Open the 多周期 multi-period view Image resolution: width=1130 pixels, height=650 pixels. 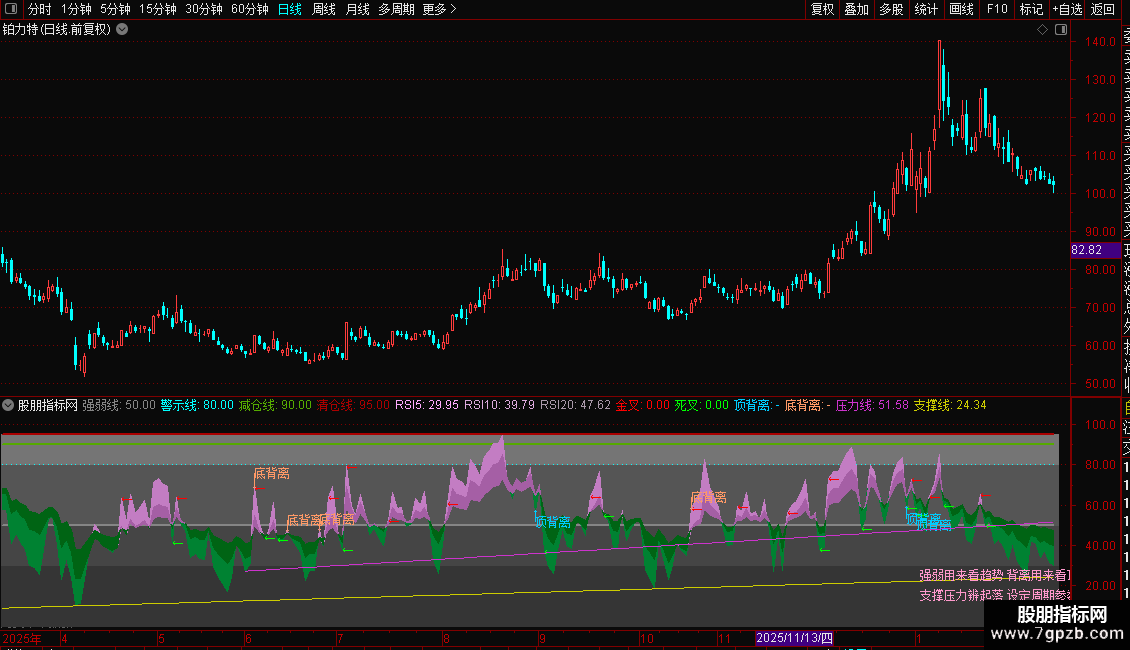pos(396,9)
